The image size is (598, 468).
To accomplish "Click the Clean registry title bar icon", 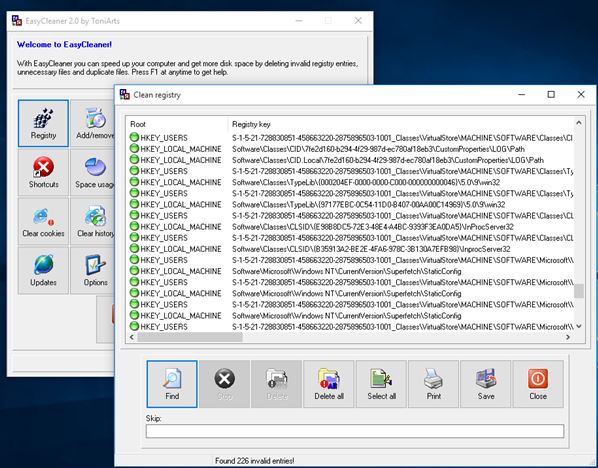I will (x=125, y=94).
